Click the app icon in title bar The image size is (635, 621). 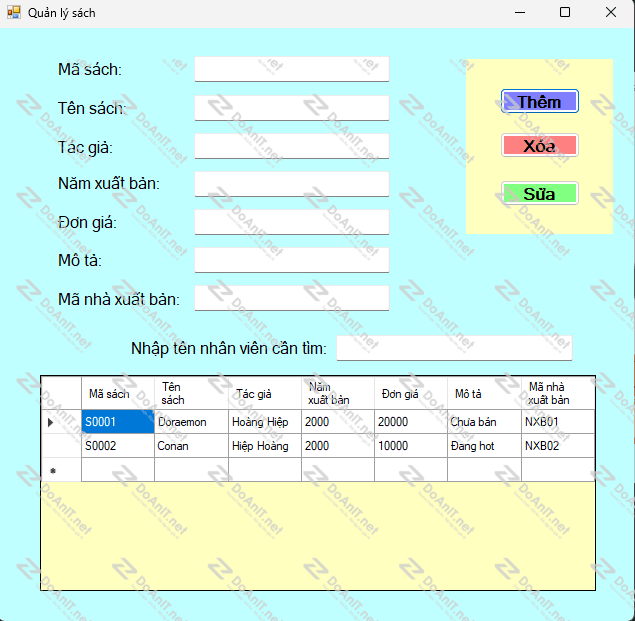[x=14, y=12]
